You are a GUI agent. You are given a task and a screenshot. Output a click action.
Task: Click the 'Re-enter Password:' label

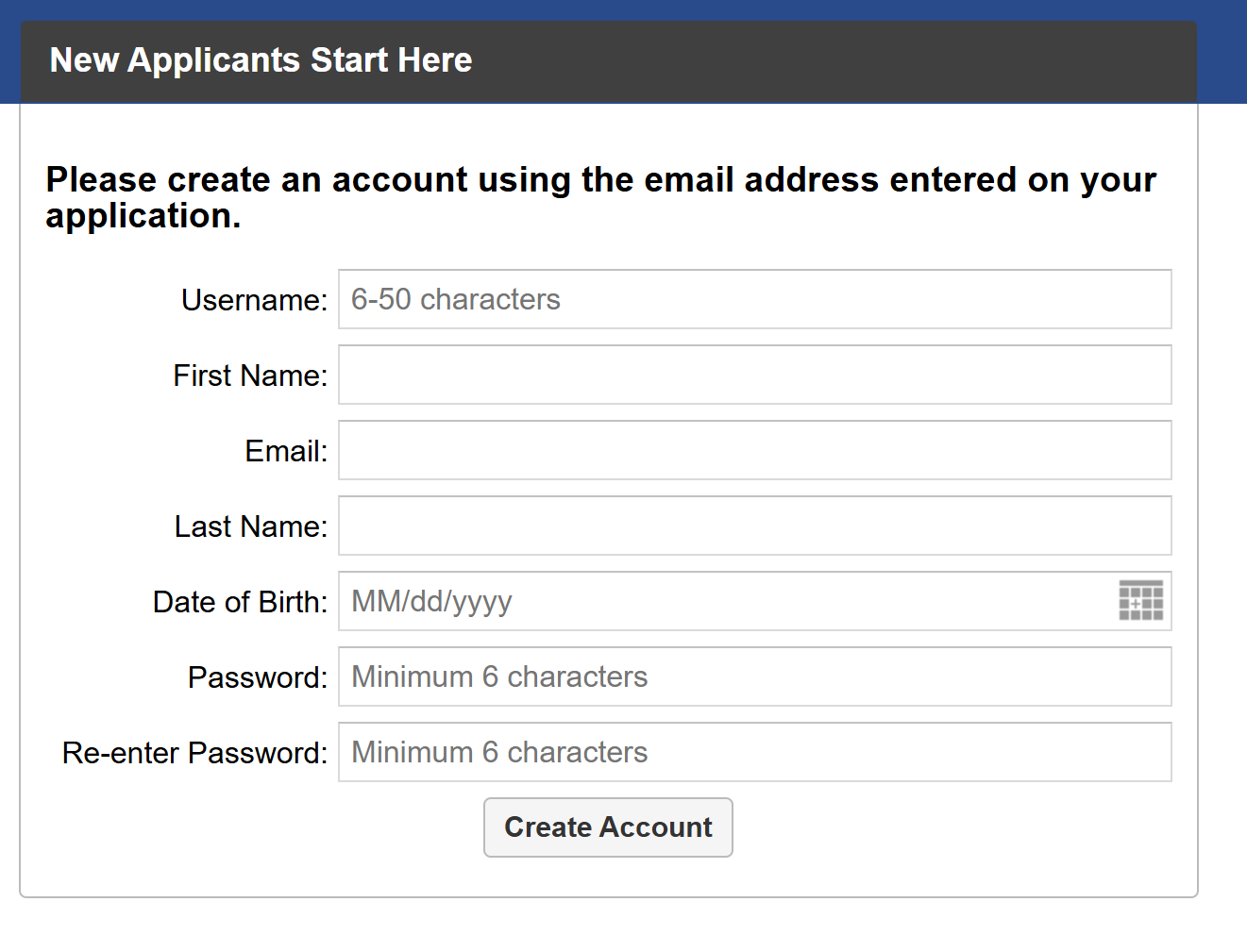(x=194, y=753)
